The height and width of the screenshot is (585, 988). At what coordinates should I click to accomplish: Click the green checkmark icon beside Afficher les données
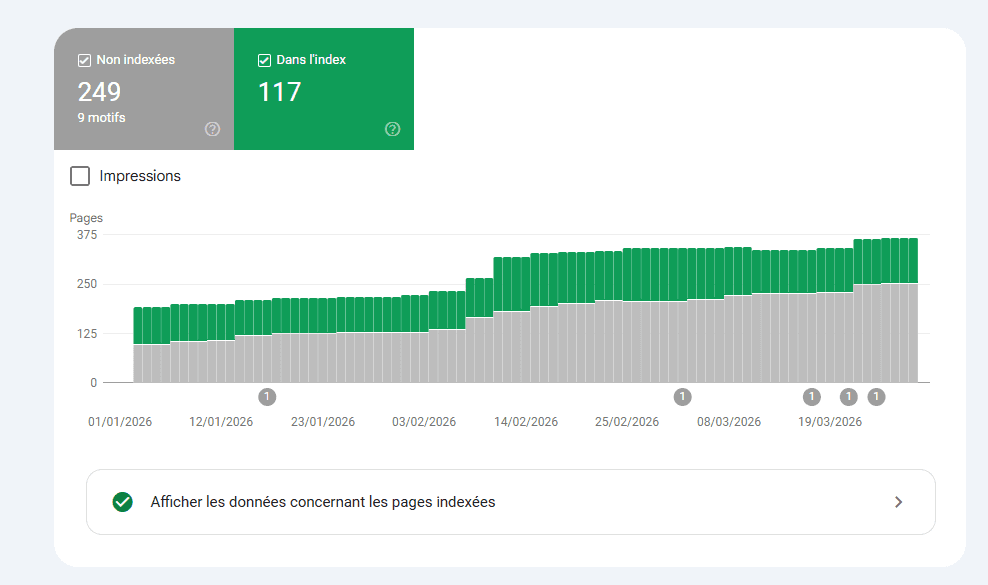[x=123, y=502]
